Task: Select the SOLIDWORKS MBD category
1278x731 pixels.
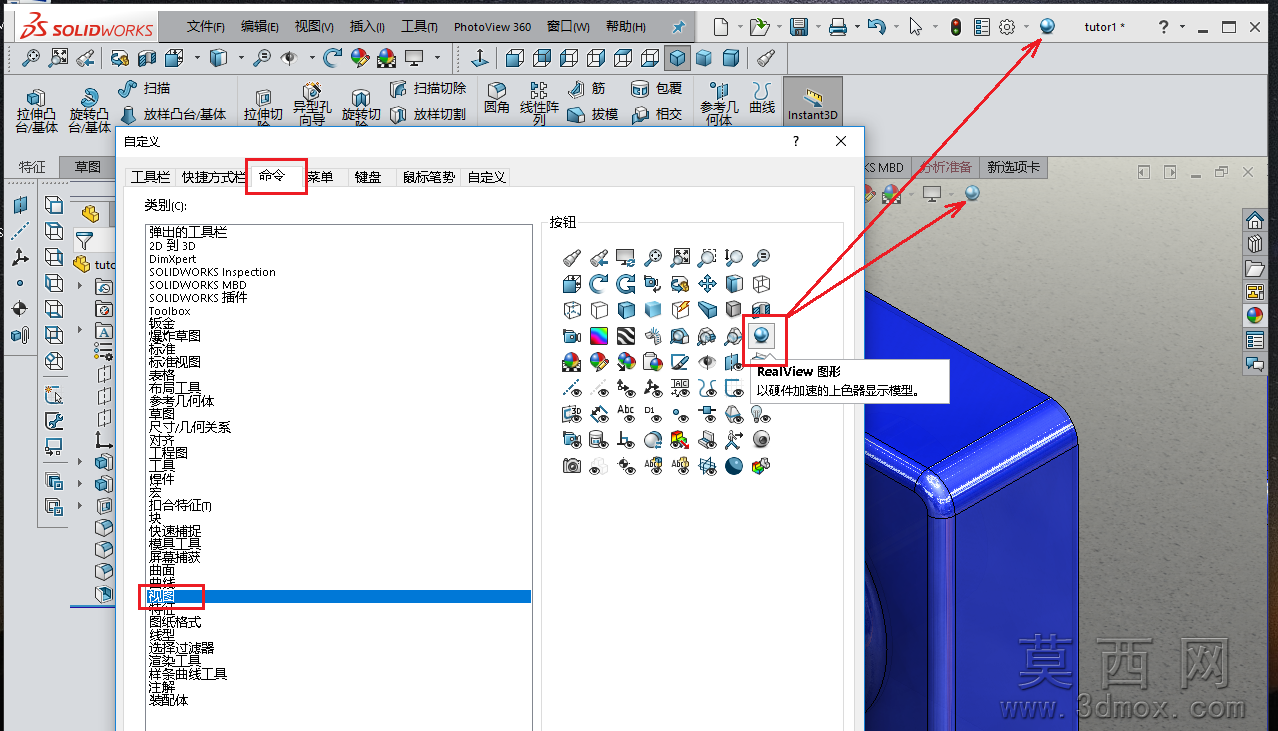Action: pos(198,285)
